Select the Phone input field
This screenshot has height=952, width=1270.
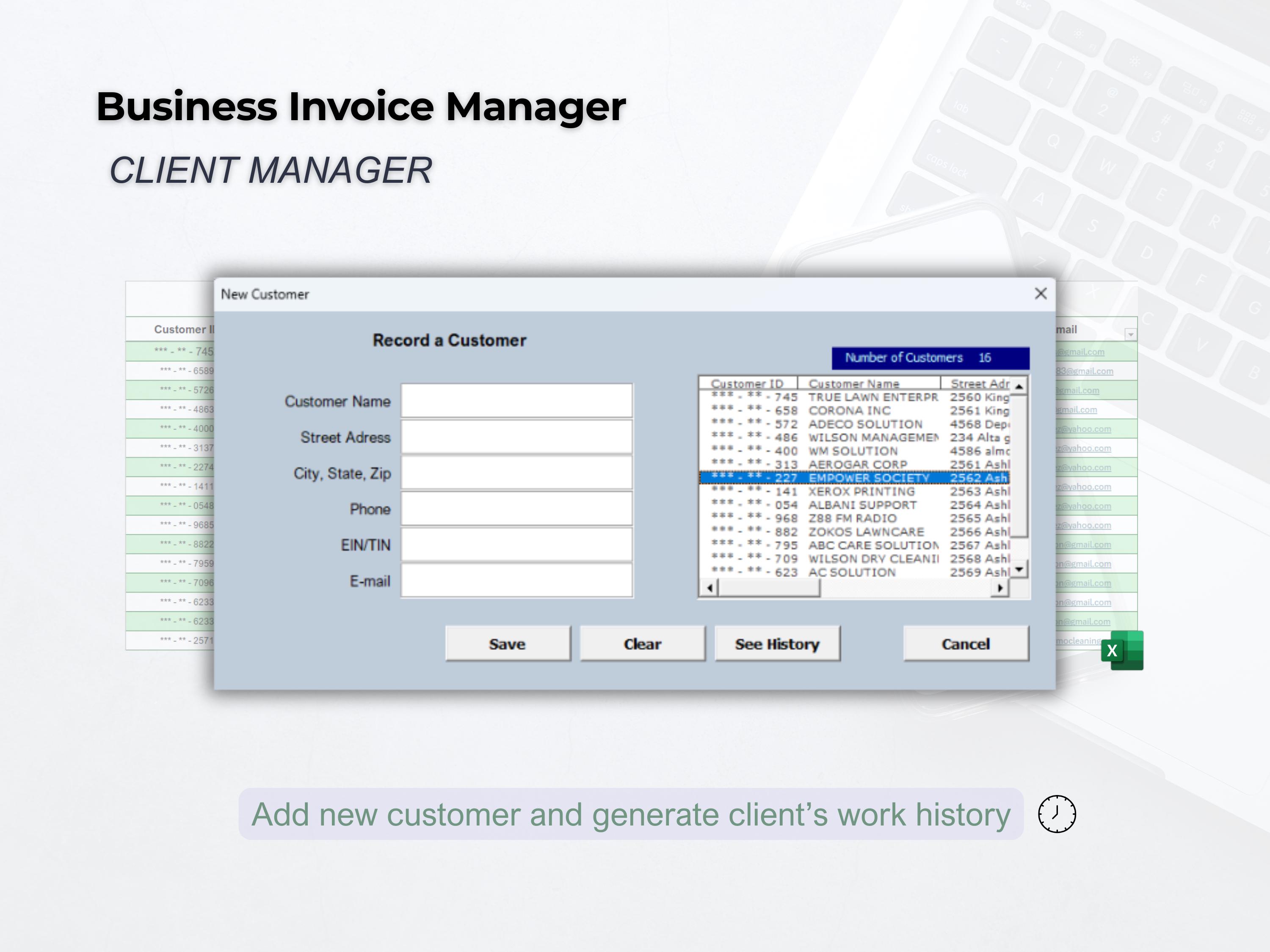[517, 509]
